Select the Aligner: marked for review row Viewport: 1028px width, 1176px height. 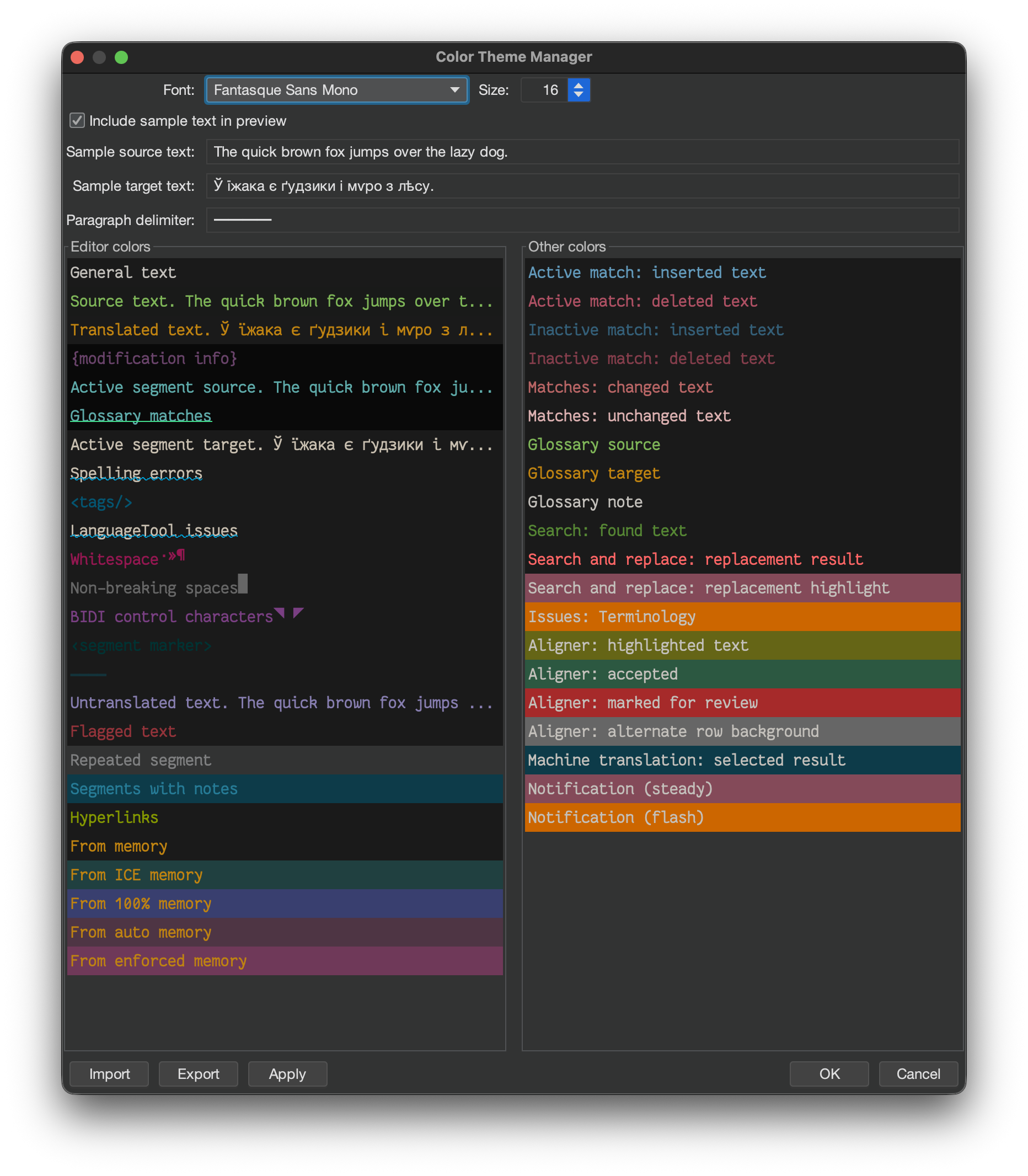(x=742, y=703)
